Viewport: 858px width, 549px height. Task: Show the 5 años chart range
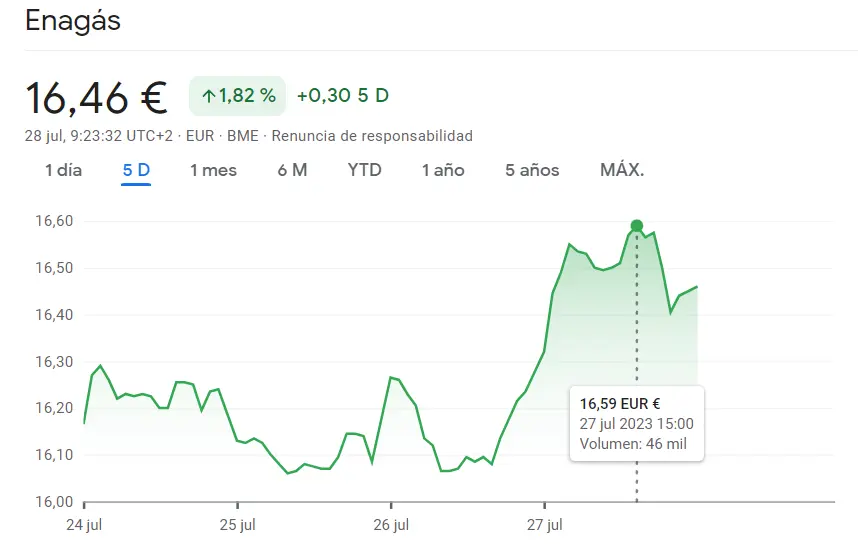click(532, 170)
